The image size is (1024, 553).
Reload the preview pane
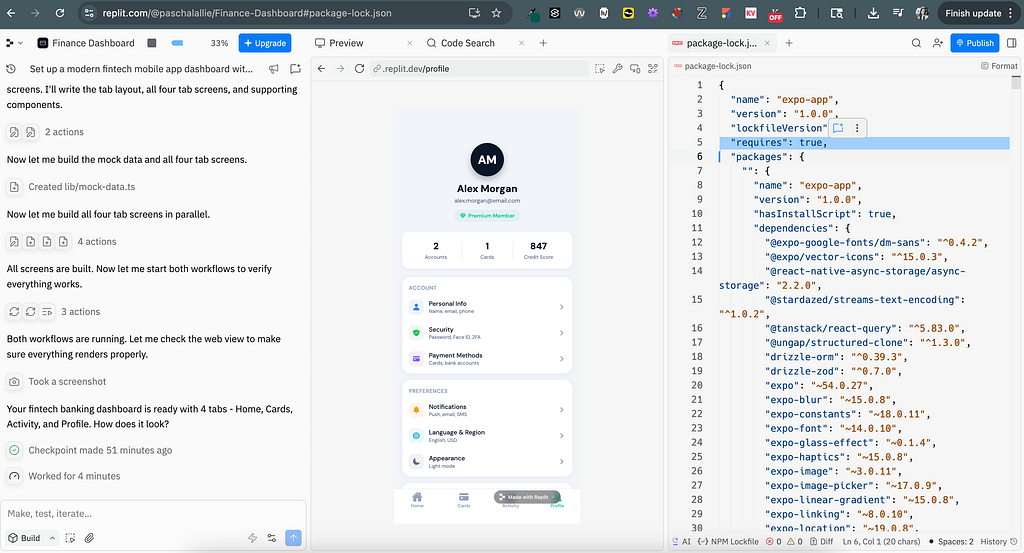pyautogui.click(x=359, y=69)
